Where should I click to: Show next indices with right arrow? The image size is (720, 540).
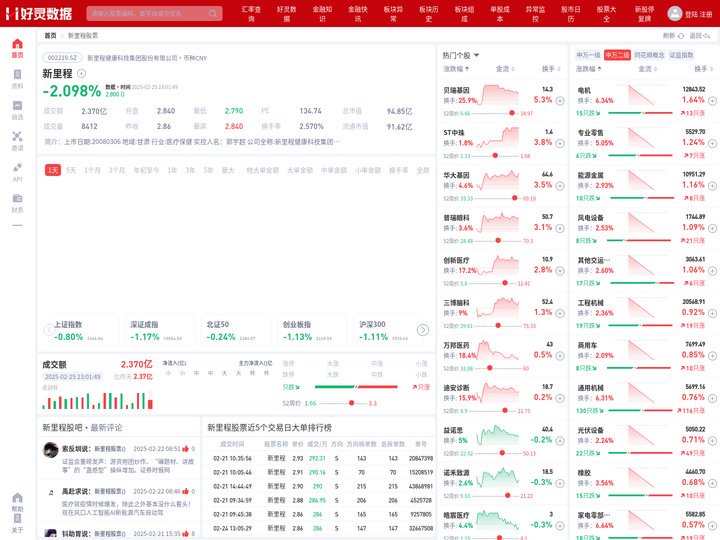[422, 330]
